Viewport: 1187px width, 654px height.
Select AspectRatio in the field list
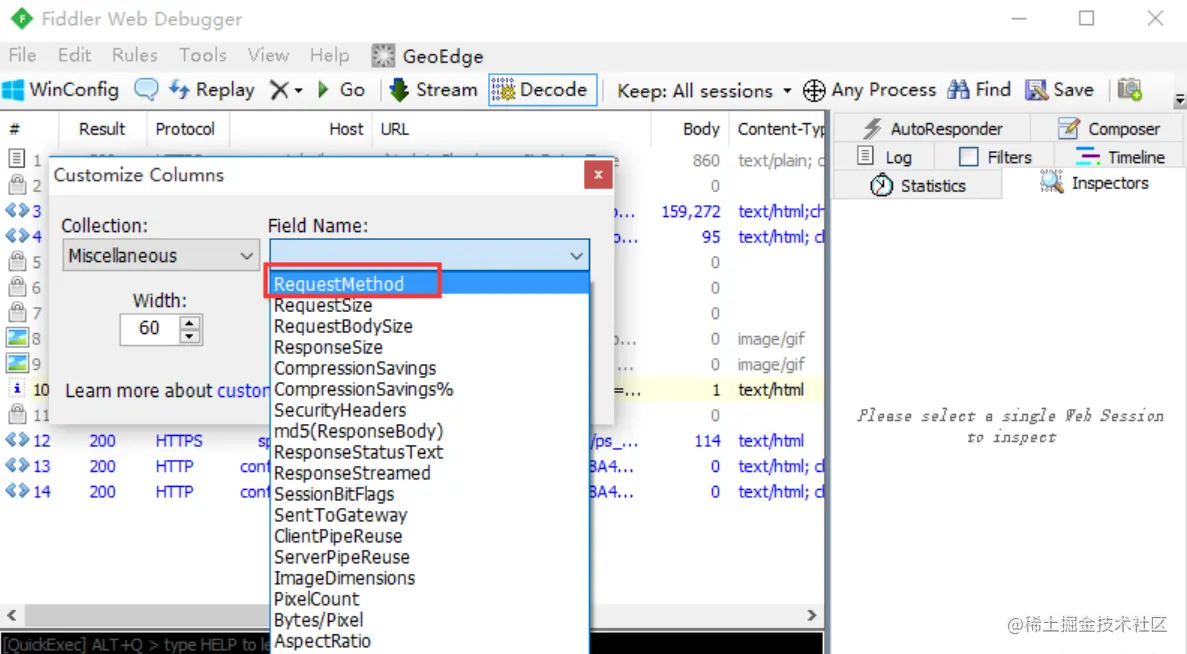(x=429, y=641)
